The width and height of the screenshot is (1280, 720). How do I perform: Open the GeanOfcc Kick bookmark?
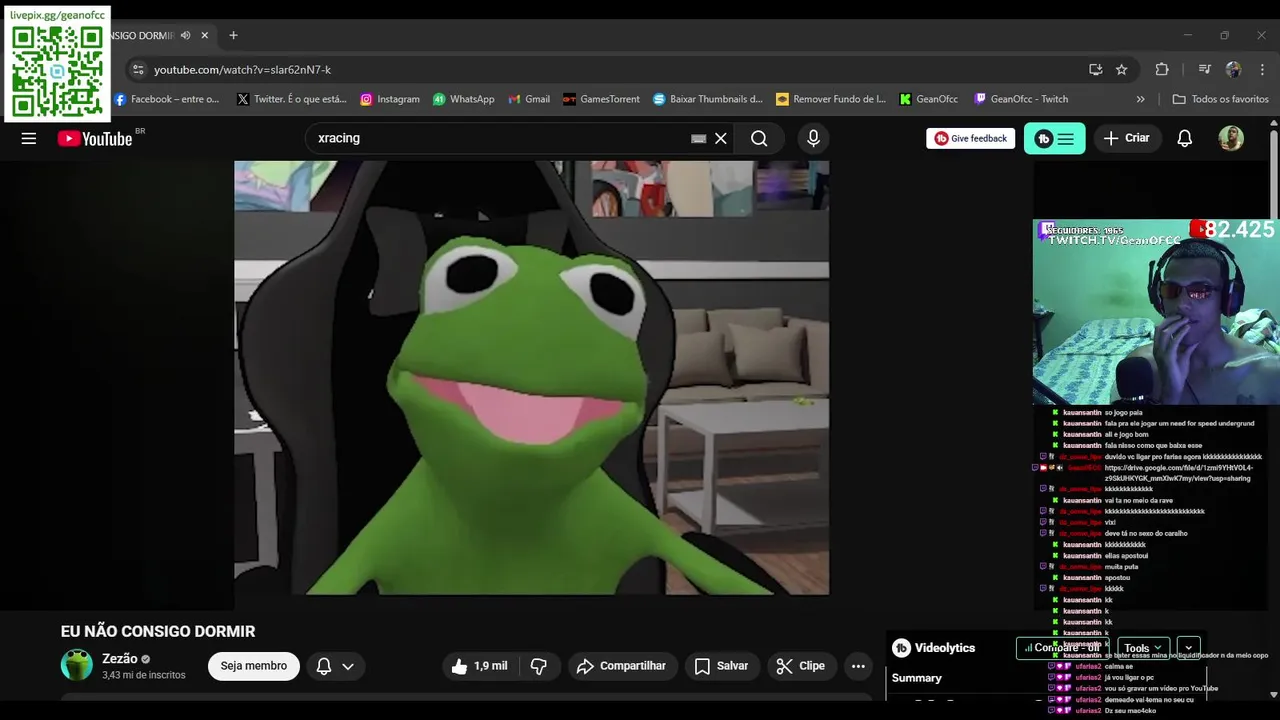[929, 99]
